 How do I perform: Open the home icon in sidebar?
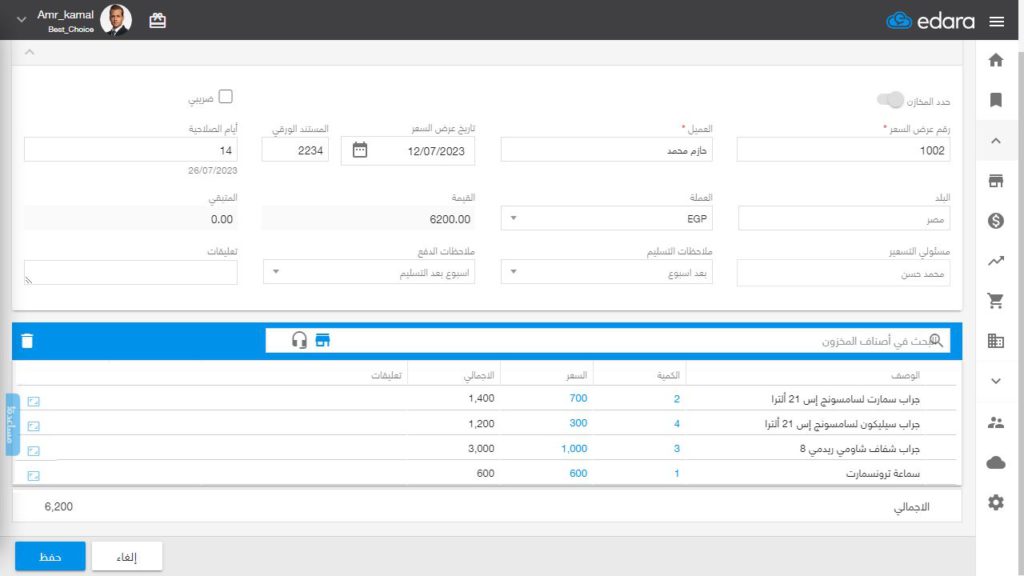(995, 60)
